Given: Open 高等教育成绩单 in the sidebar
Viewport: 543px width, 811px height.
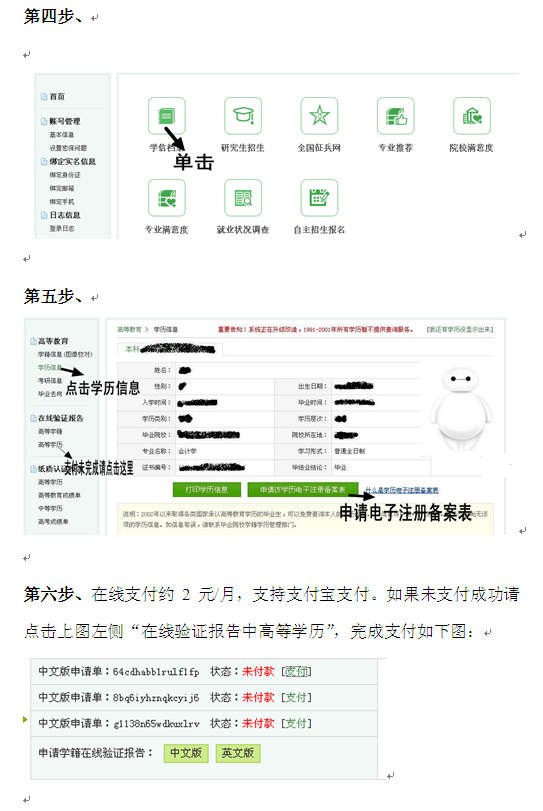Looking at the screenshot, I should pyautogui.click(x=59, y=495).
